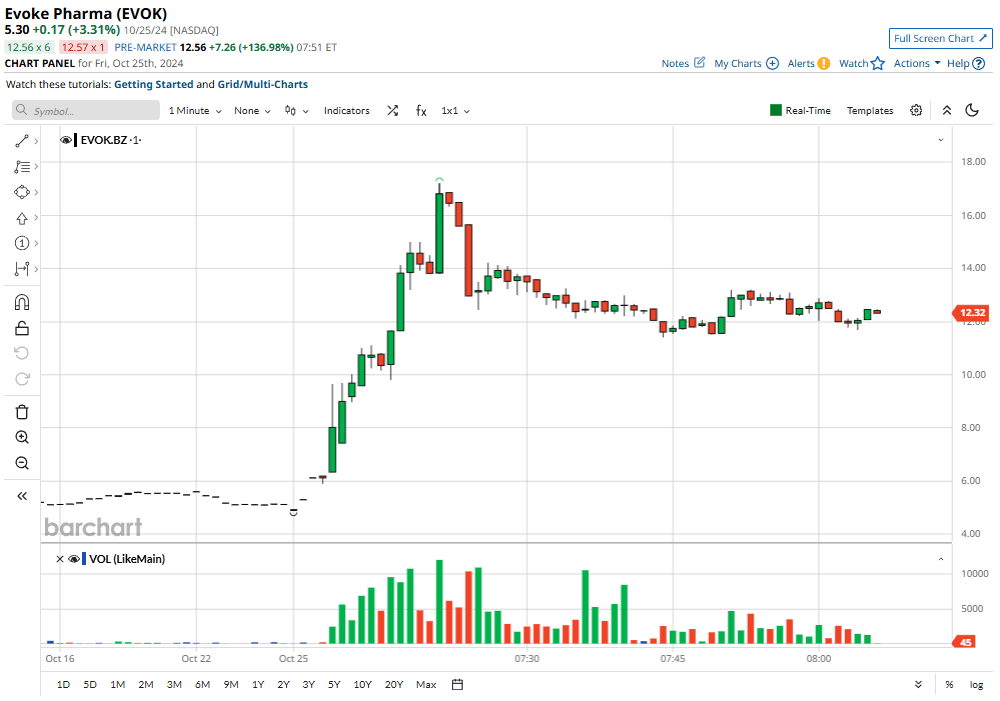
Task: Switch to dark mode moon icon
Action: coord(972,110)
